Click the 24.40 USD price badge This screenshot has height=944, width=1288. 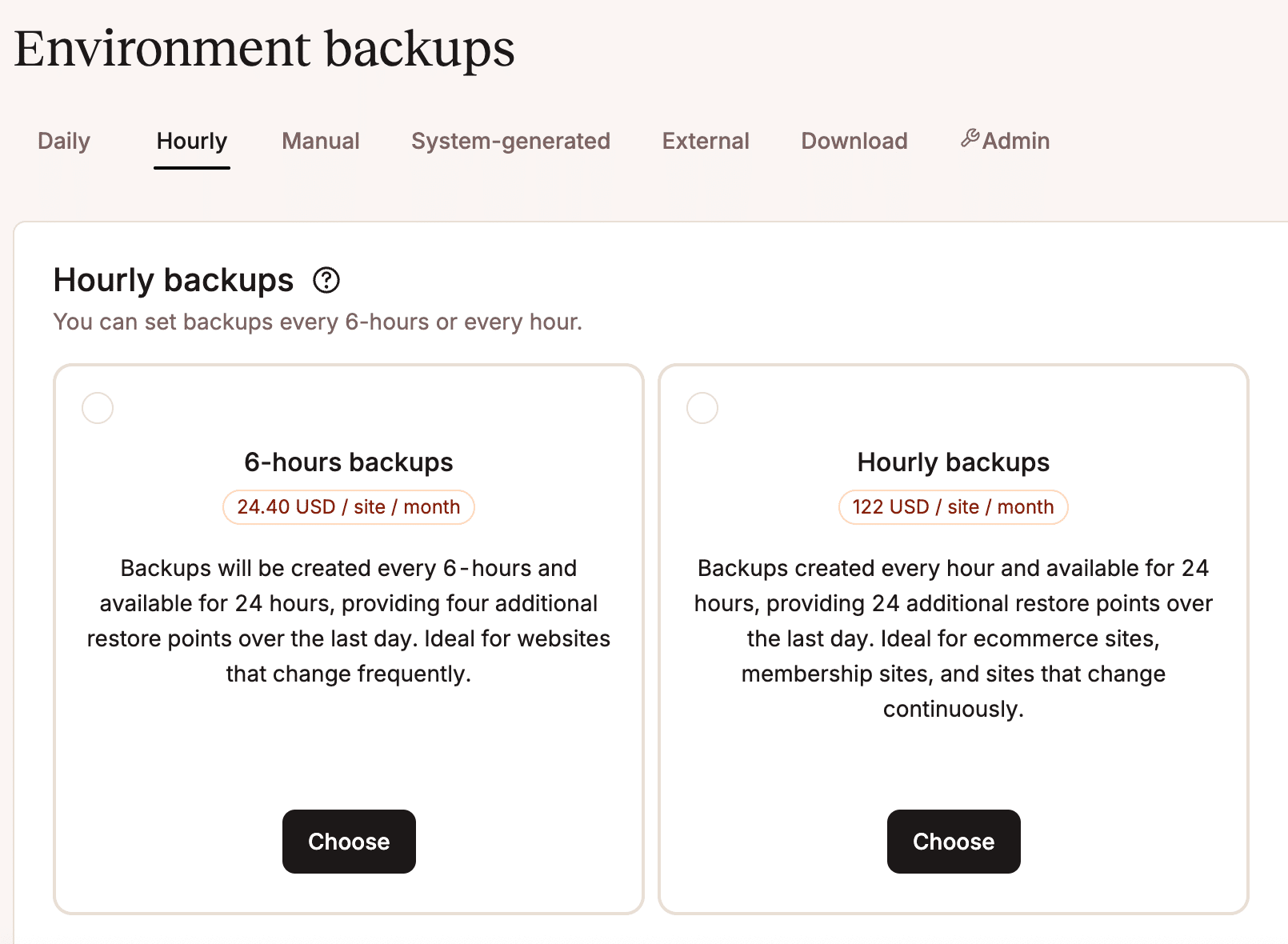tap(349, 506)
